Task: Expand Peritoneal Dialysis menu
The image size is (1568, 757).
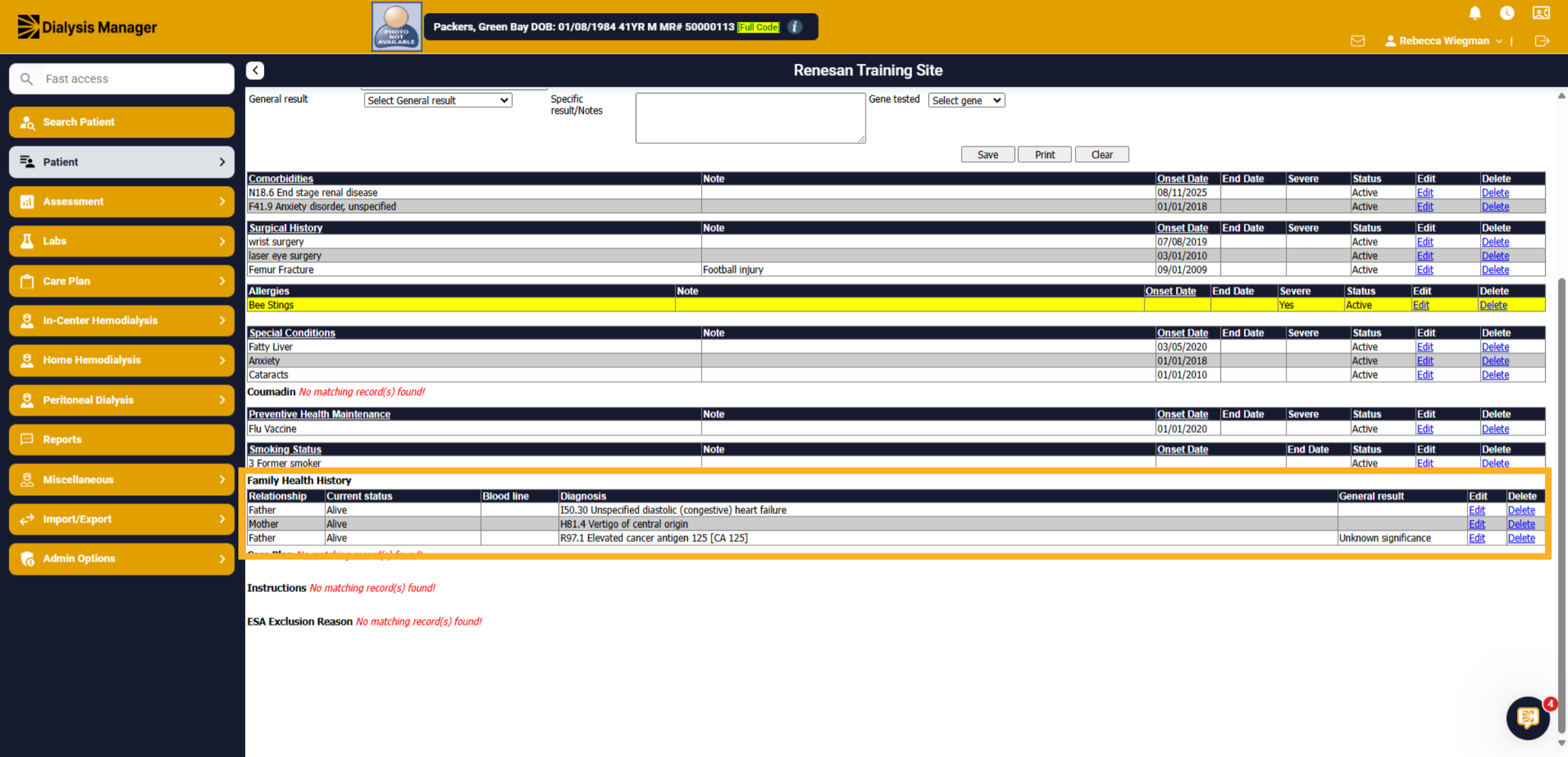Action: pyautogui.click(x=122, y=400)
